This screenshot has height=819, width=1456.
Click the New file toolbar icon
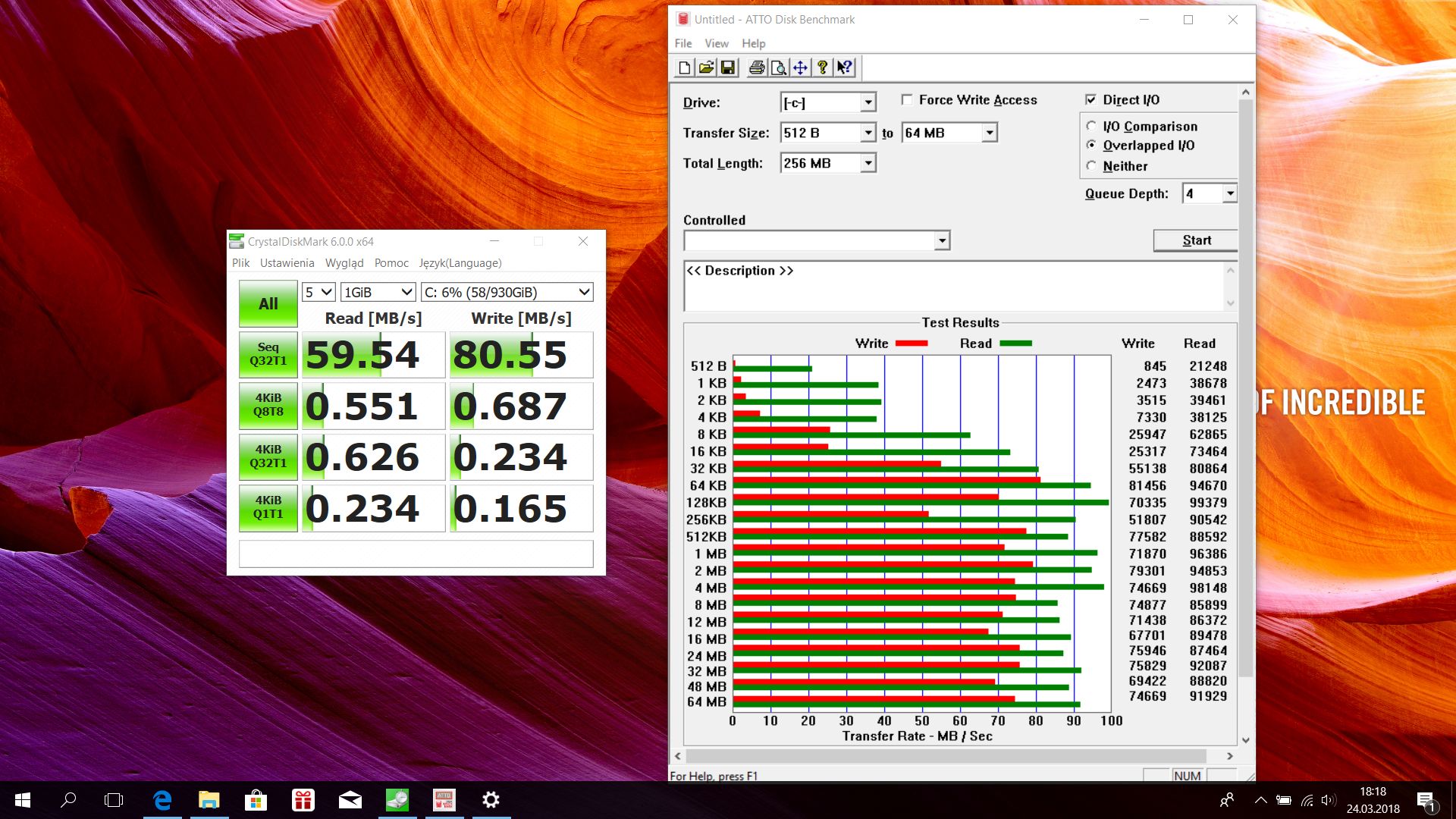point(684,68)
